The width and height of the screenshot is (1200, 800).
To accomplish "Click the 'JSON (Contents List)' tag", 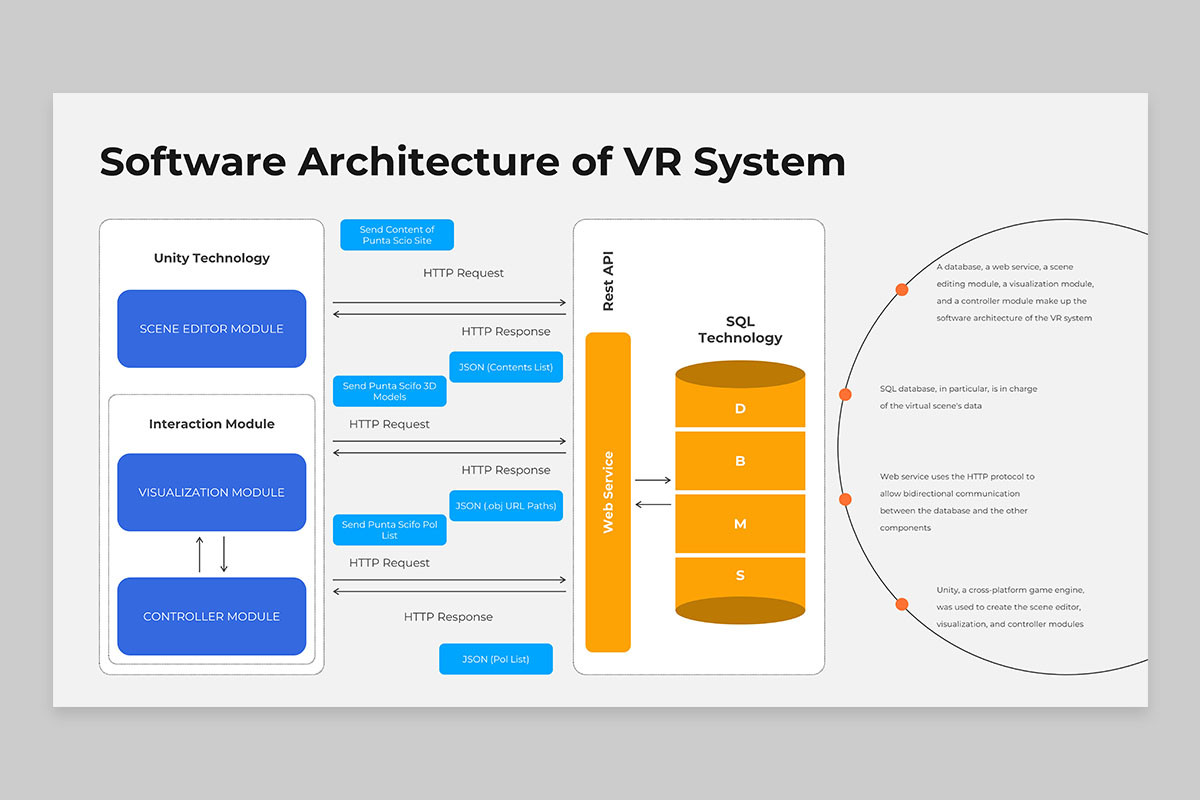I will (x=506, y=367).
